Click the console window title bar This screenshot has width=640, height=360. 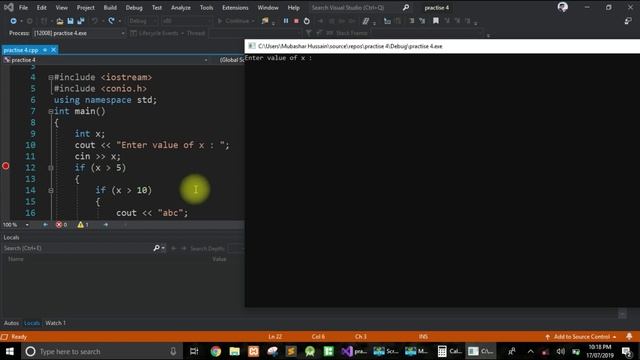(x=442, y=46)
